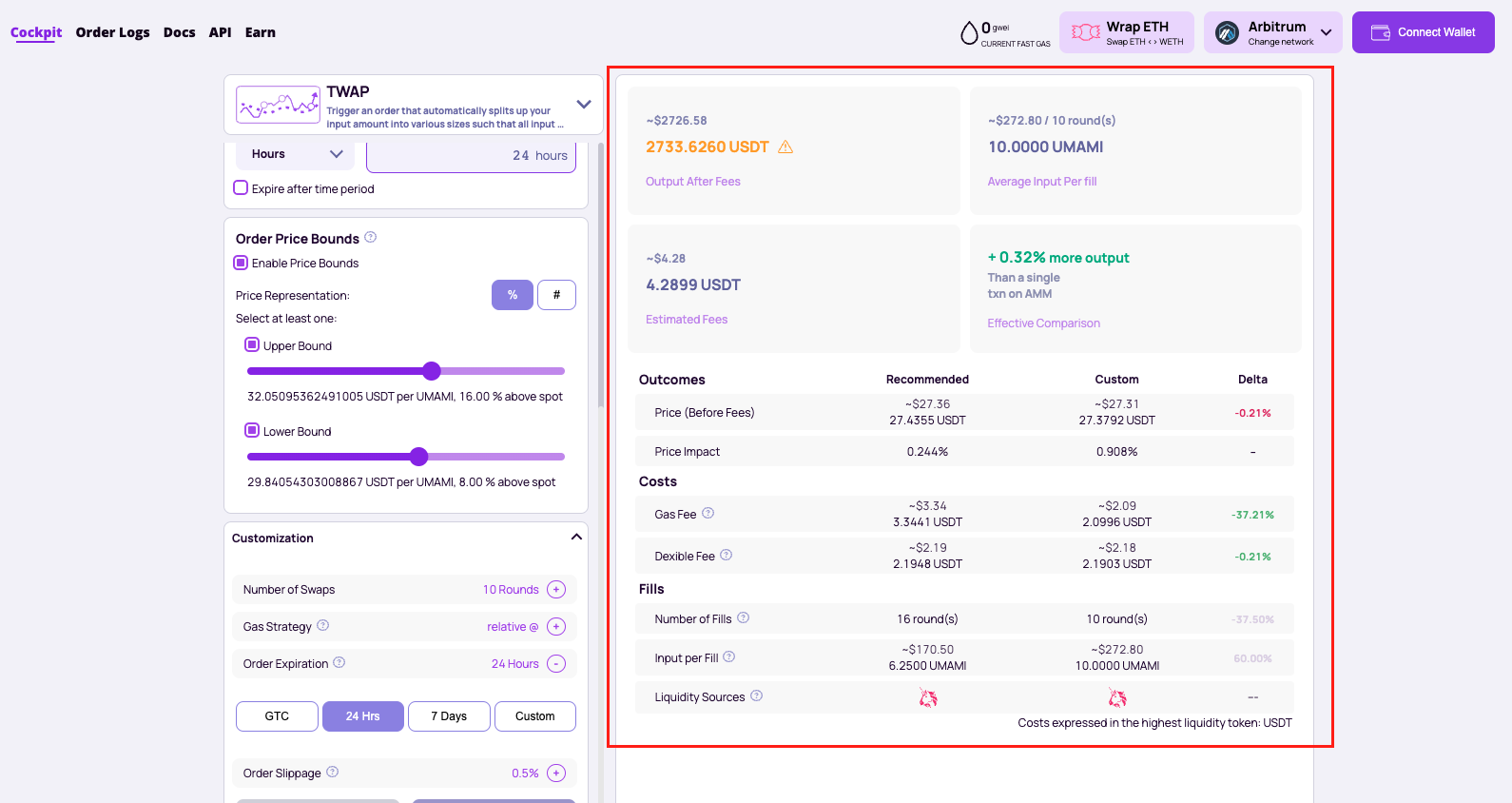
Task: Click the wallet icon in Connect Wallet
Action: click(1381, 32)
